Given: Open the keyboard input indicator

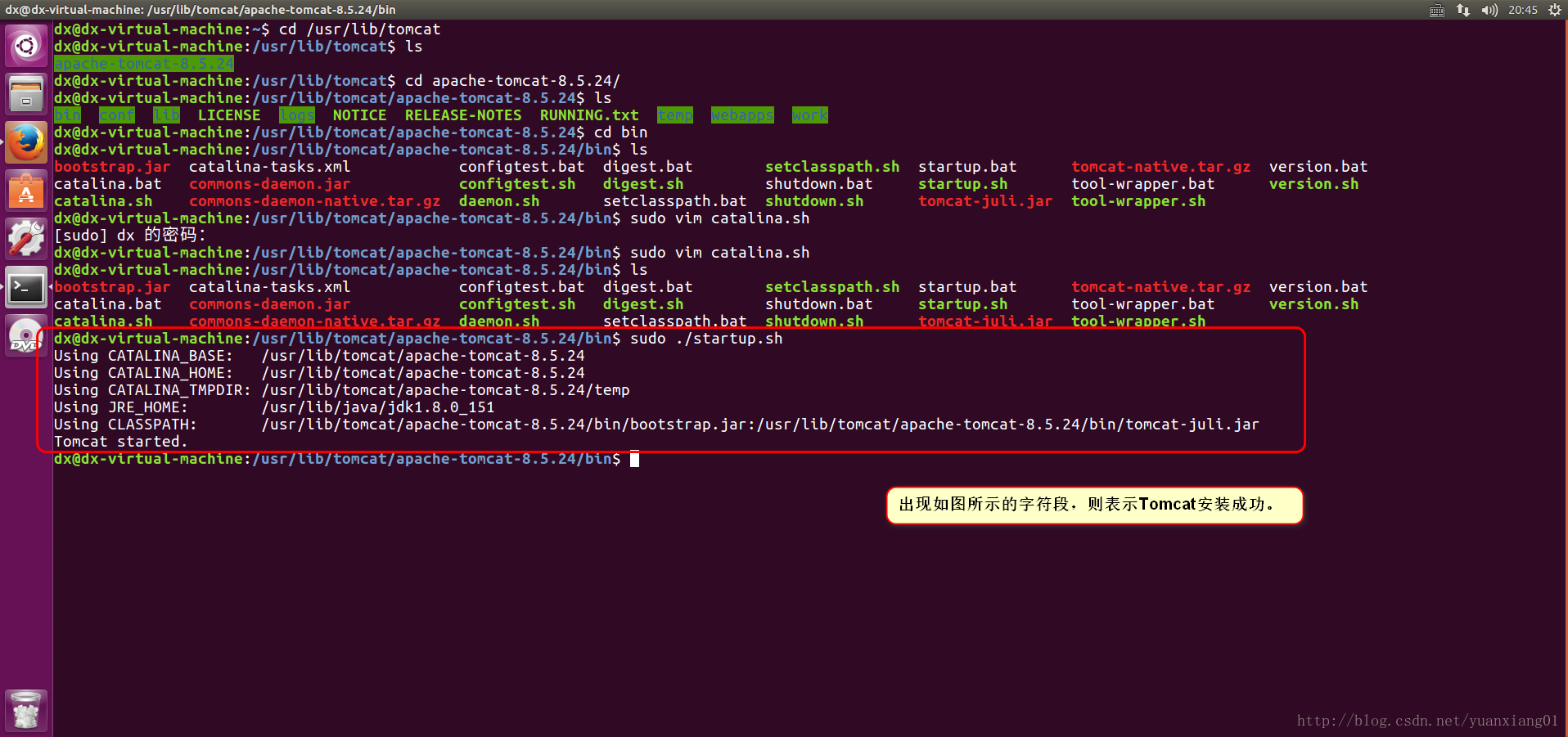Looking at the screenshot, I should tap(1437, 10).
